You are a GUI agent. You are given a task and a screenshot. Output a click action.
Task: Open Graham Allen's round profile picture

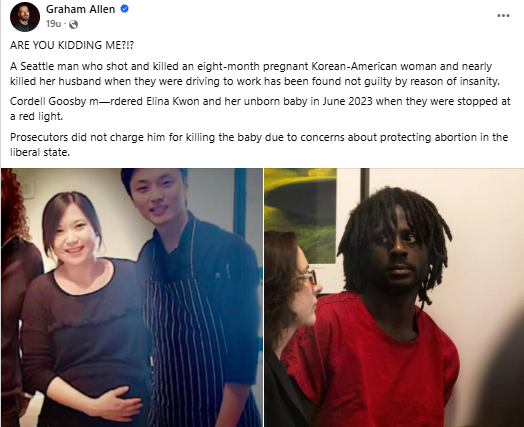click(25, 17)
